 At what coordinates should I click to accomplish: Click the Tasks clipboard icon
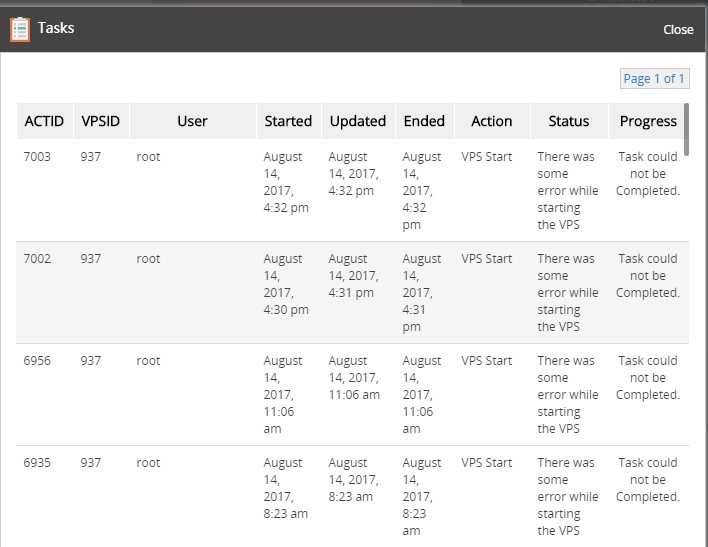[x=19, y=29]
